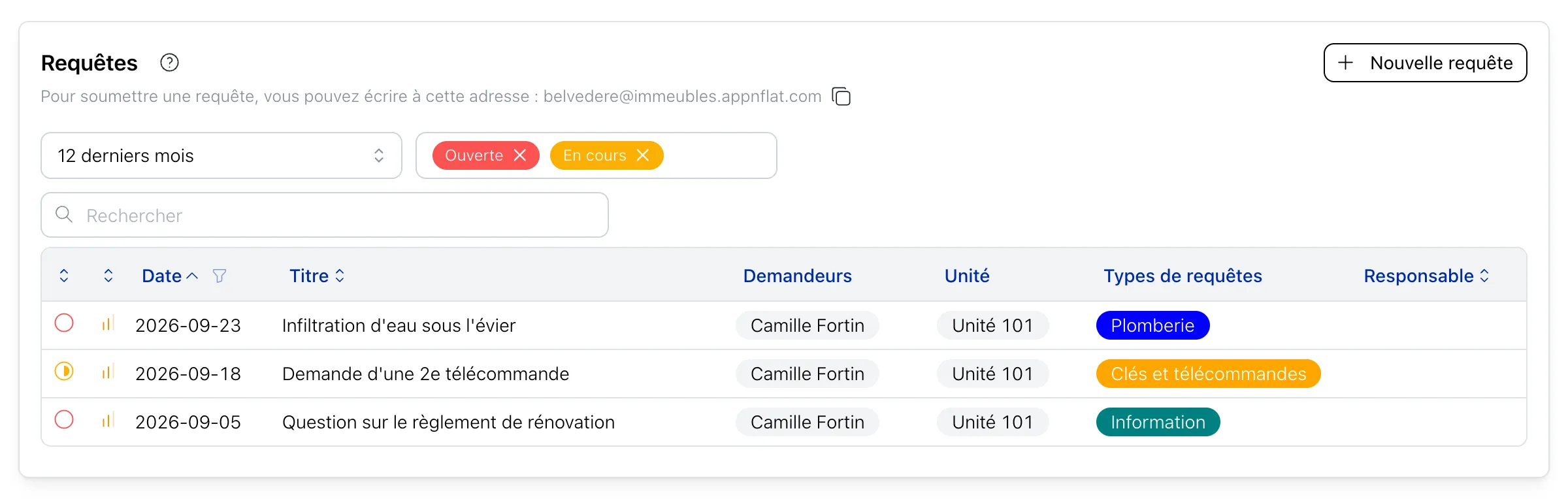Open the Infiltration d'eau sous l'évier request
Image resolution: width=1568 pixels, height=499 pixels.
coord(399,325)
